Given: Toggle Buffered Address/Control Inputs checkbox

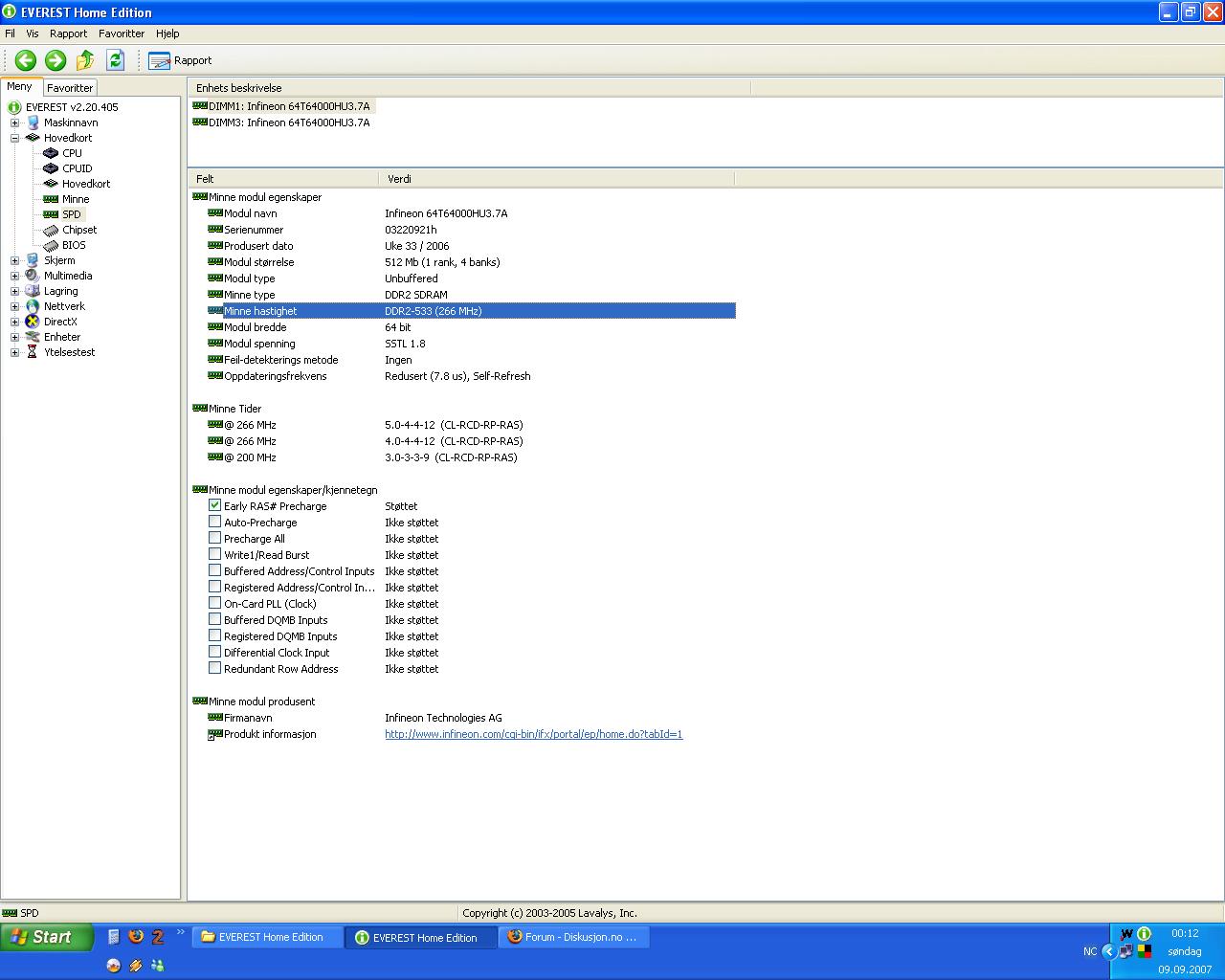Looking at the screenshot, I should click(214, 570).
